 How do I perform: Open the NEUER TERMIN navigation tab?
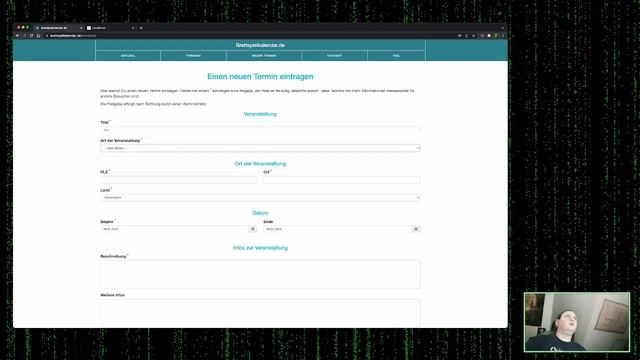pyautogui.click(x=264, y=56)
